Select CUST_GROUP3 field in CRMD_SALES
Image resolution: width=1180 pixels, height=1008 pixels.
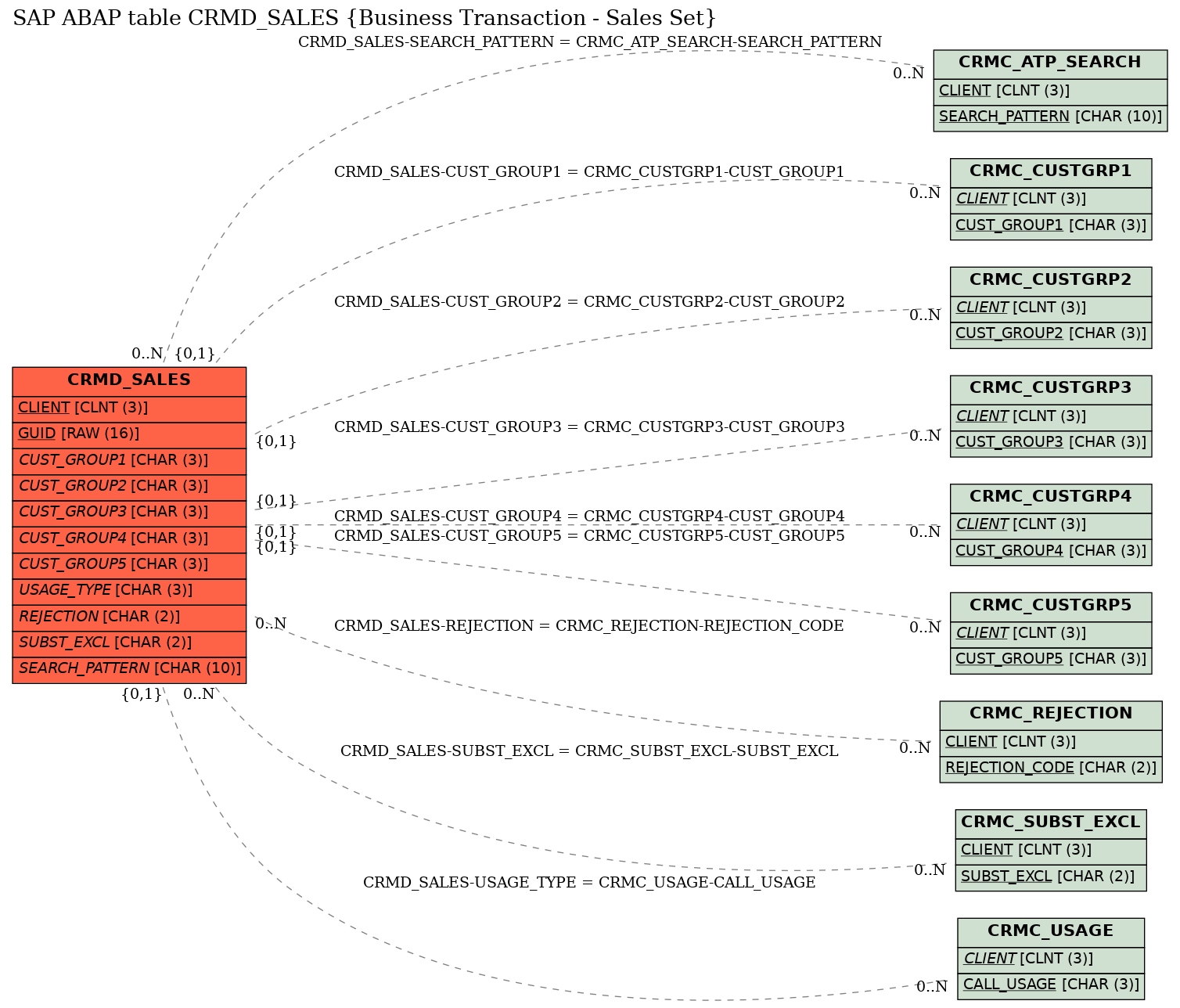[x=129, y=513]
